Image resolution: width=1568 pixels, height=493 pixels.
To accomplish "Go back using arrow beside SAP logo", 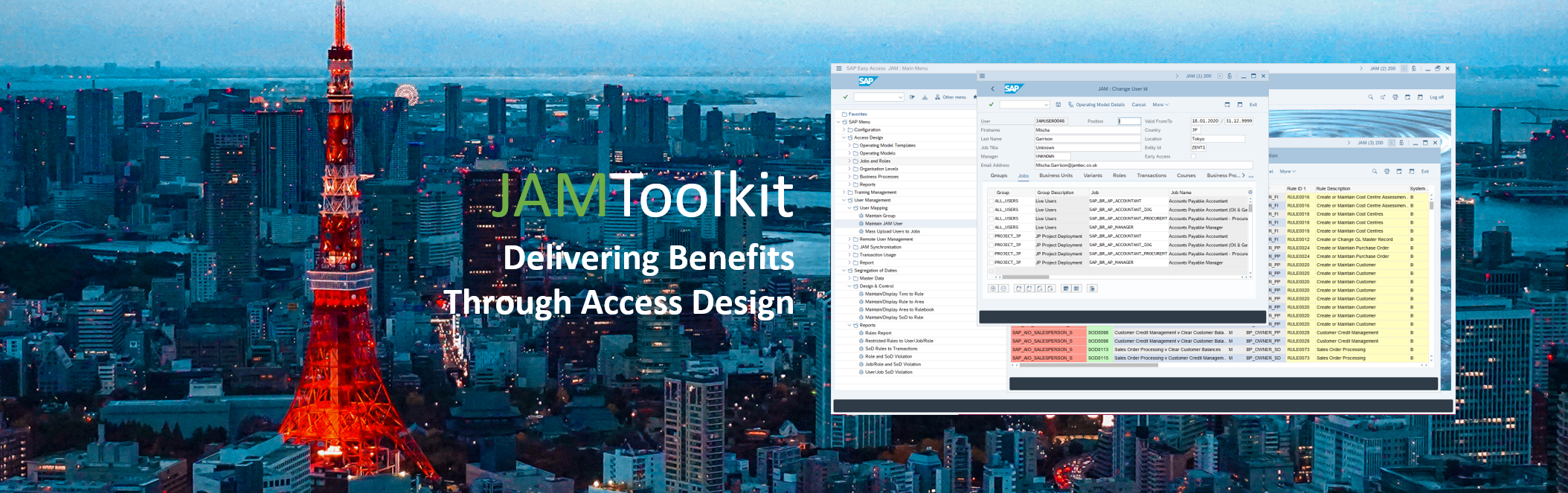I will [992, 88].
